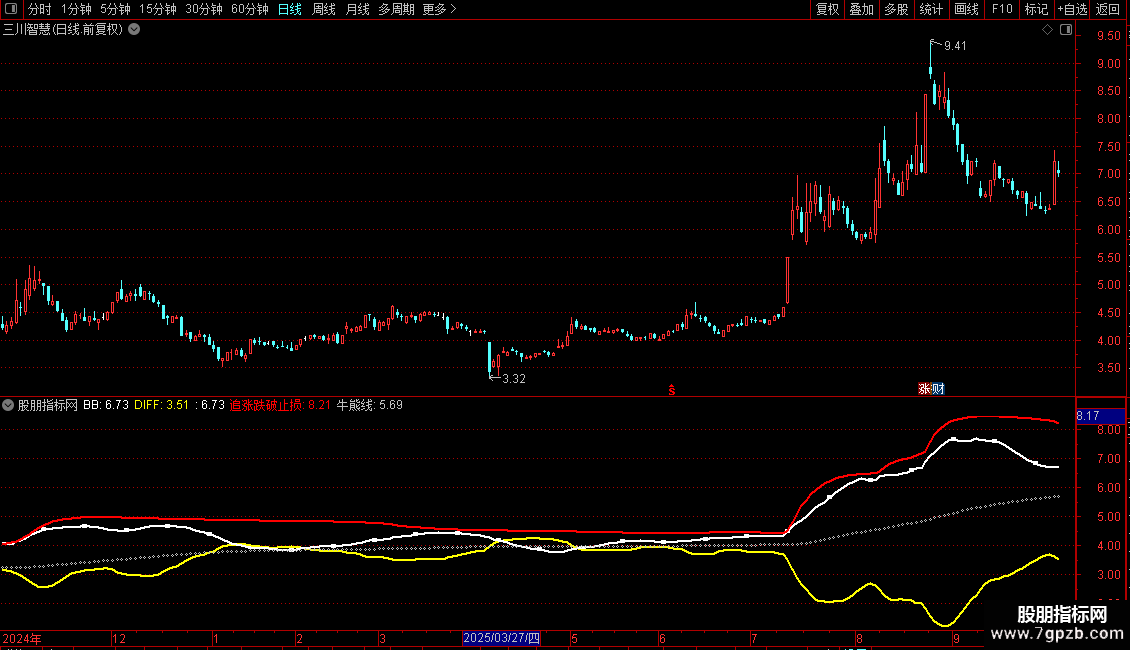
Task: Click the month 8 axis label
Action: (859, 638)
